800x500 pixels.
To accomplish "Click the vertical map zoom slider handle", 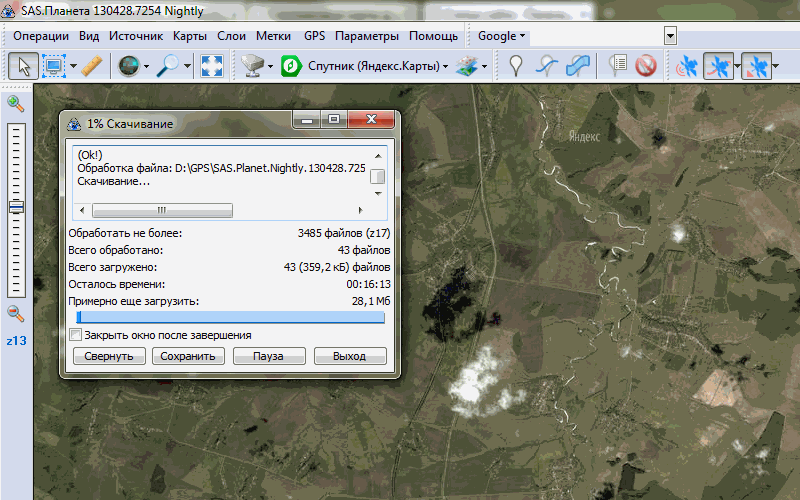I will [x=16, y=207].
